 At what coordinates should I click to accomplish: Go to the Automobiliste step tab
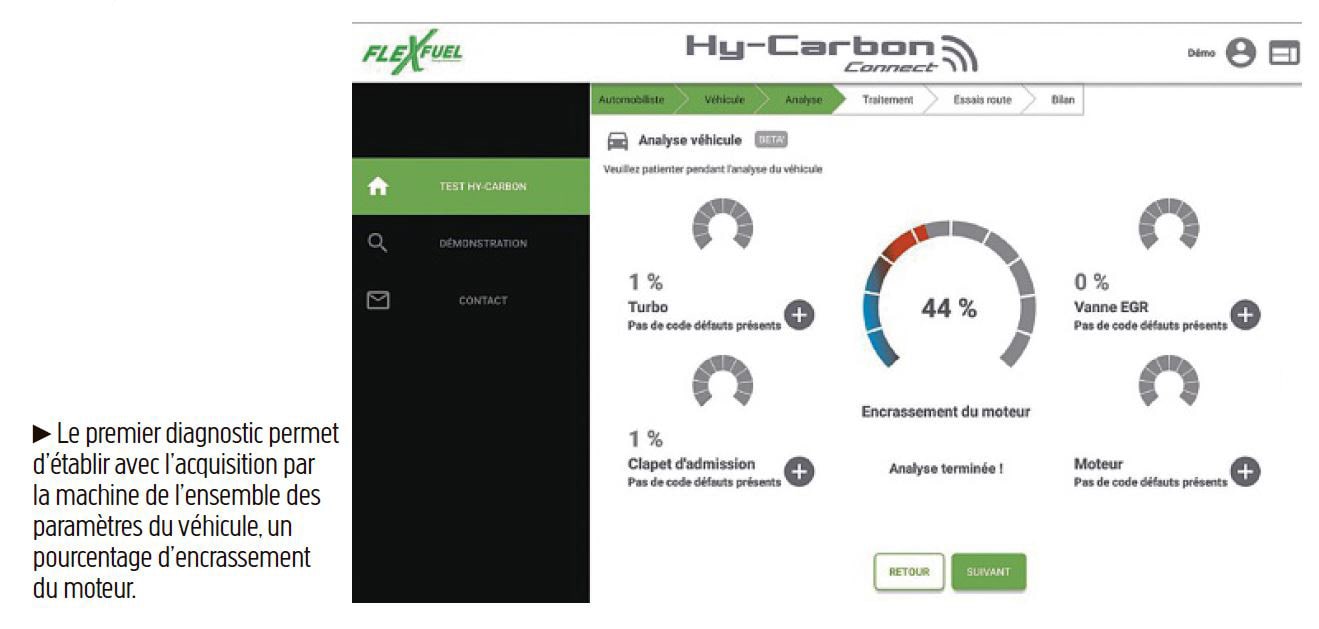coord(630,100)
